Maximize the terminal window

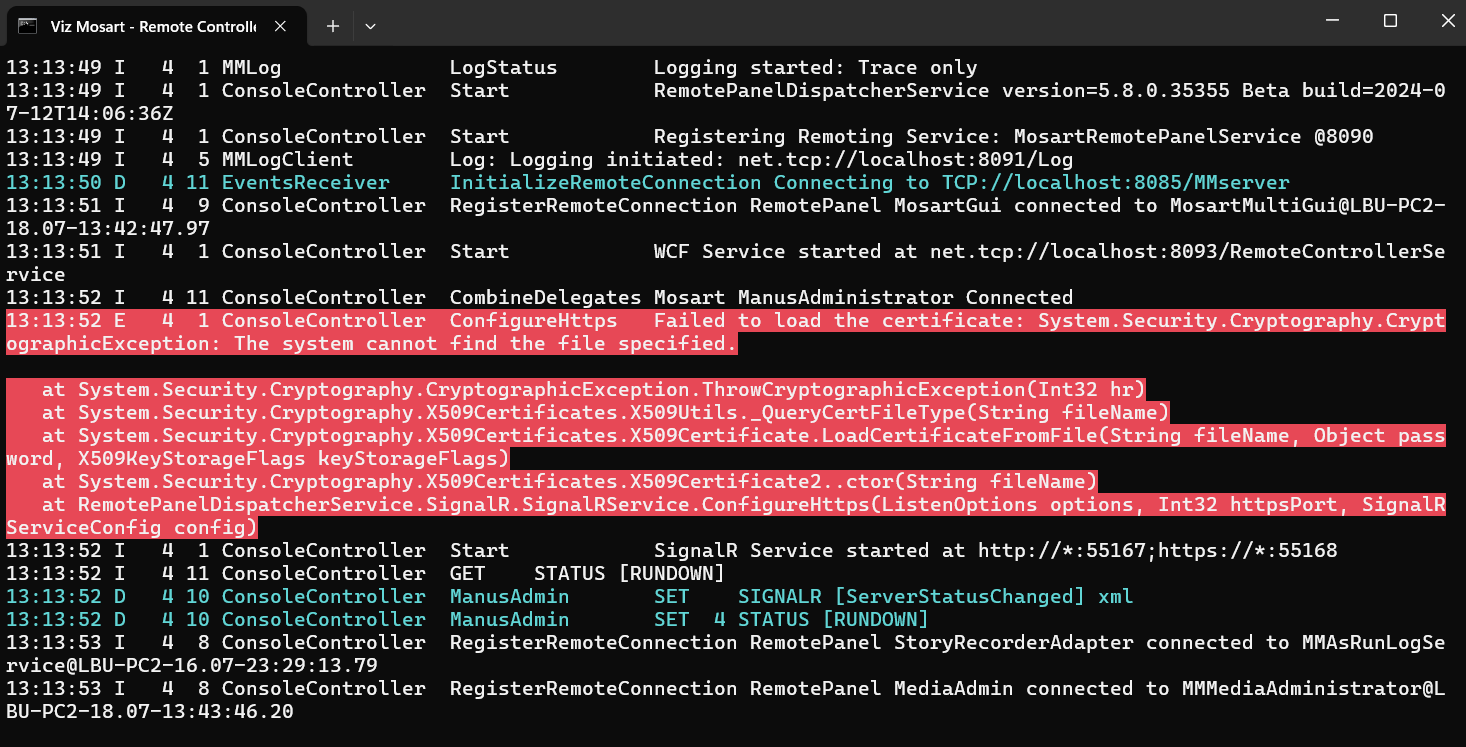tap(1390, 21)
